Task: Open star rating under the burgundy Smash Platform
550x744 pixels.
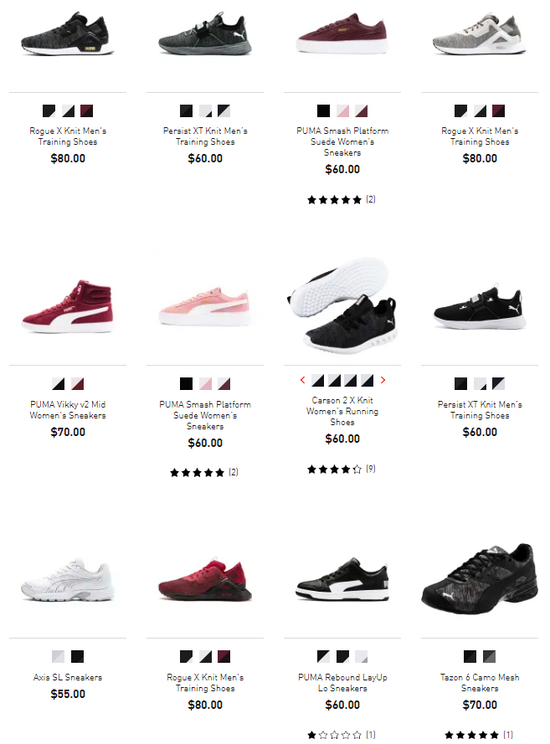Action: pos(341,200)
